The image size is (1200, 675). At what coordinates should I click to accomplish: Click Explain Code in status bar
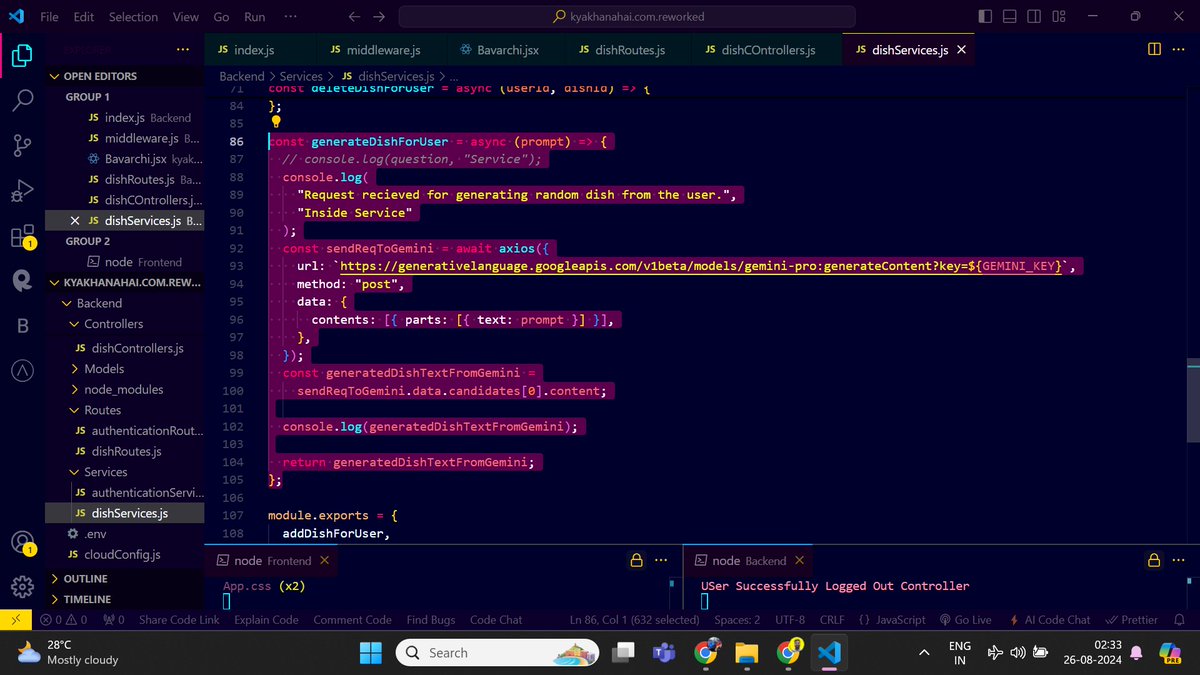[x=266, y=620]
